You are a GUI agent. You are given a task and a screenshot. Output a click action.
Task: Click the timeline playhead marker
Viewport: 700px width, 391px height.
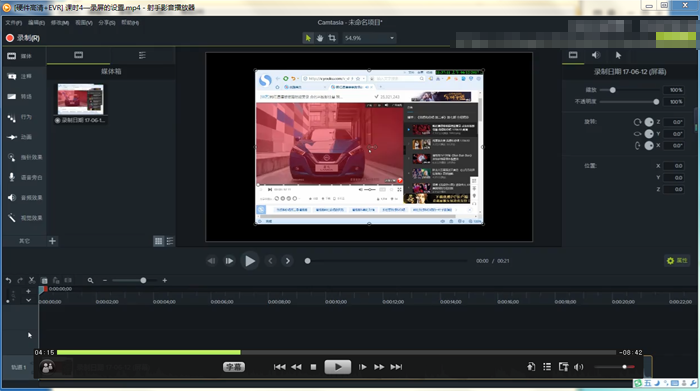pyautogui.click(x=43, y=289)
